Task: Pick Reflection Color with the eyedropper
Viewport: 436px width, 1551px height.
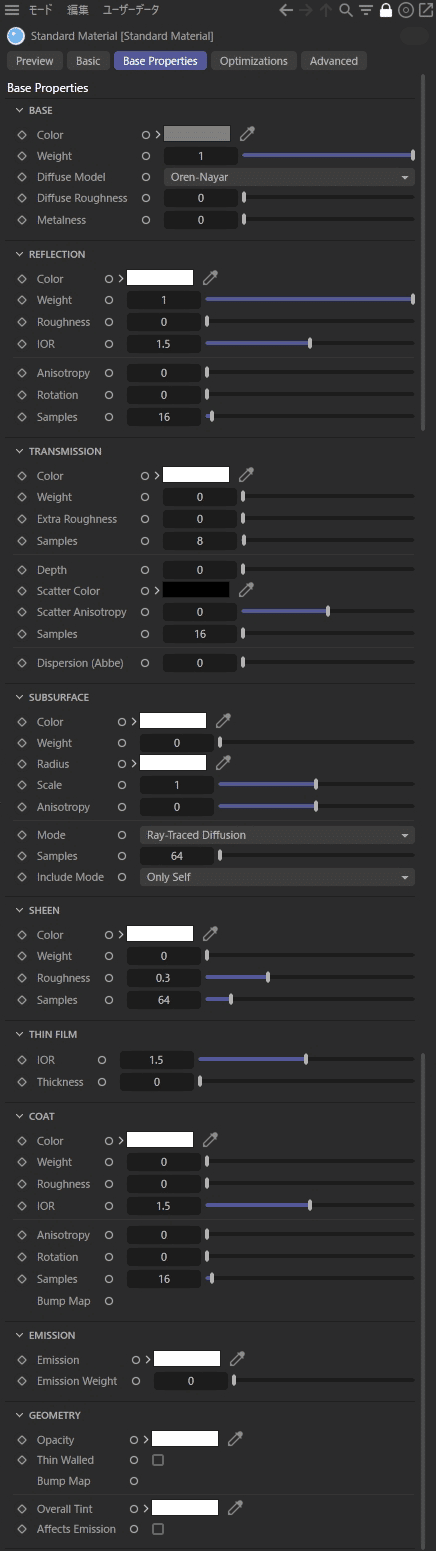Action: pyautogui.click(x=210, y=278)
